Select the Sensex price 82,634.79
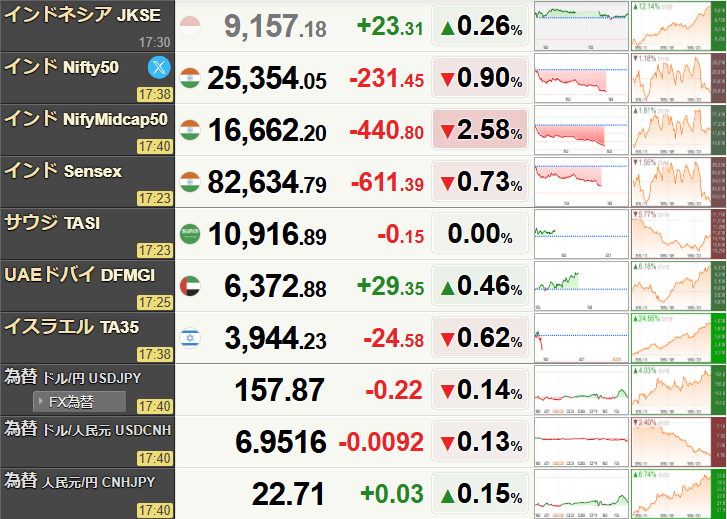Viewport: 727px width, 519px height. tap(267, 182)
